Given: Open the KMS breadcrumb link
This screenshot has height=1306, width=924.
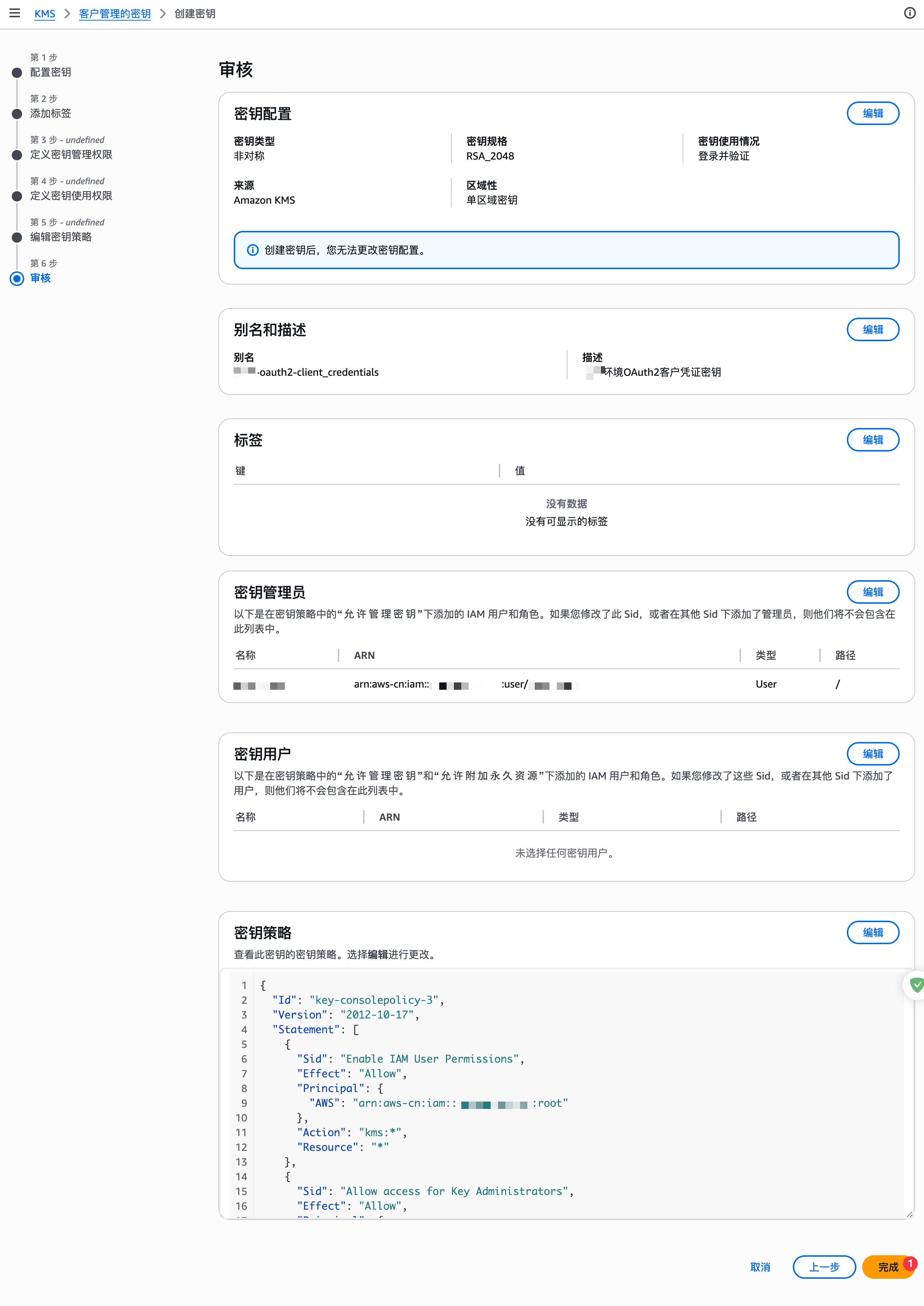Looking at the screenshot, I should [45, 13].
